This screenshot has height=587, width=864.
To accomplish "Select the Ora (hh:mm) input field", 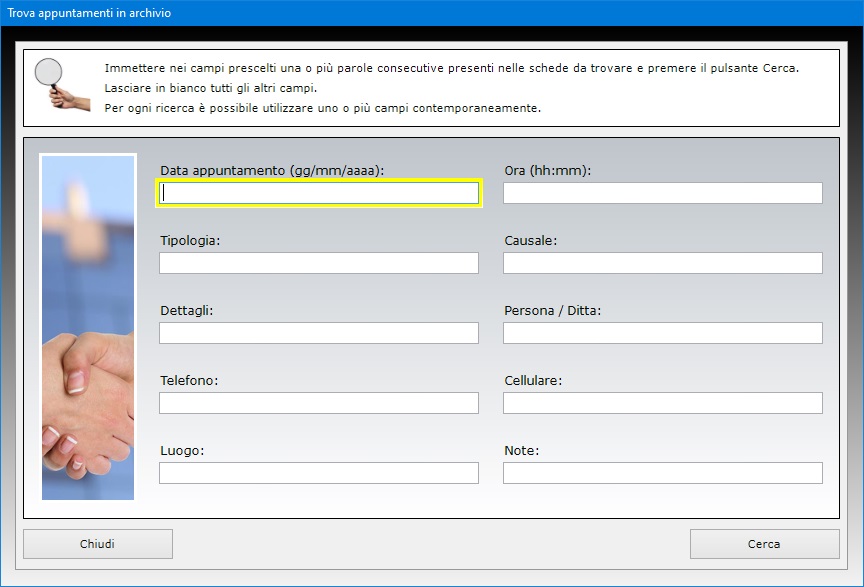I will 663,193.
